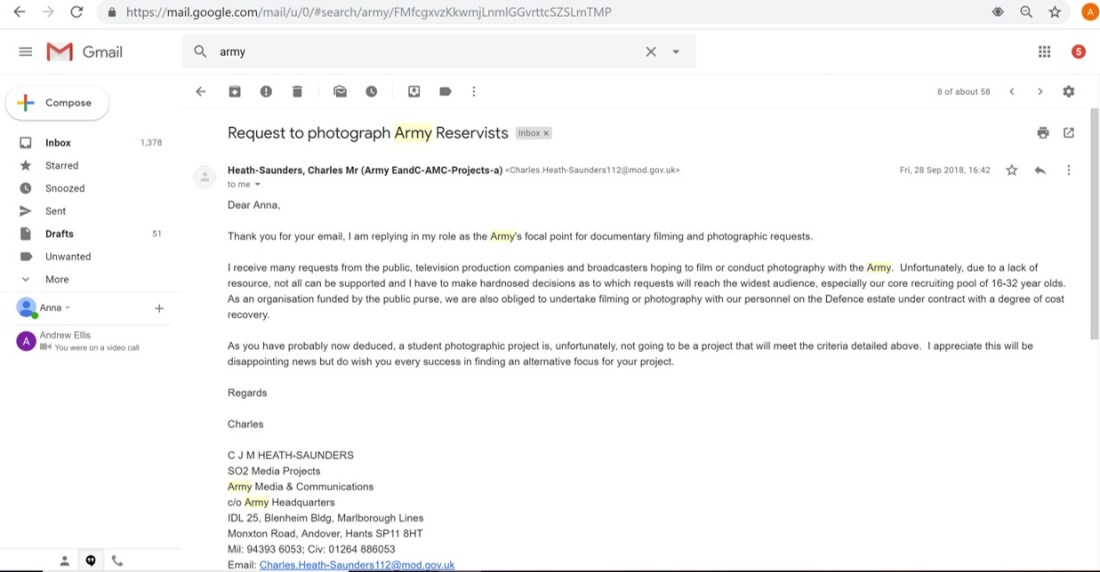This screenshot has width=1100, height=572.
Task: Delete the email with the trash icon
Action: pyautogui.click(x=297, y=91)
